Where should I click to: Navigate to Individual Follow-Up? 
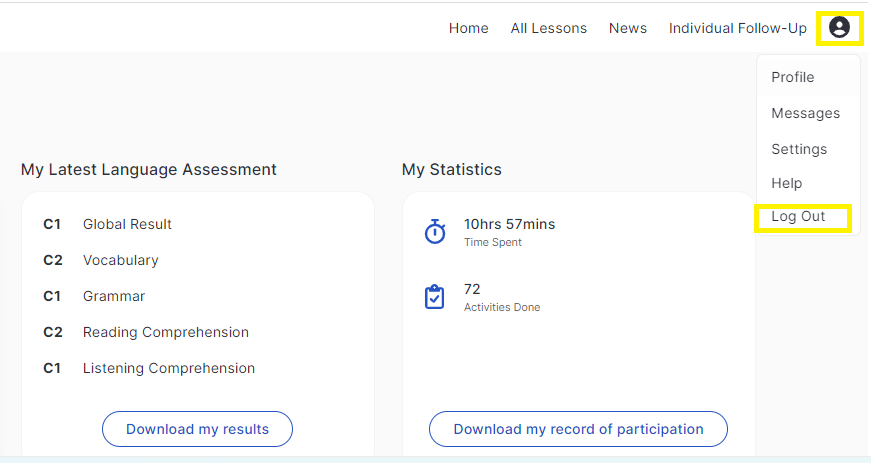coord(738,28)
